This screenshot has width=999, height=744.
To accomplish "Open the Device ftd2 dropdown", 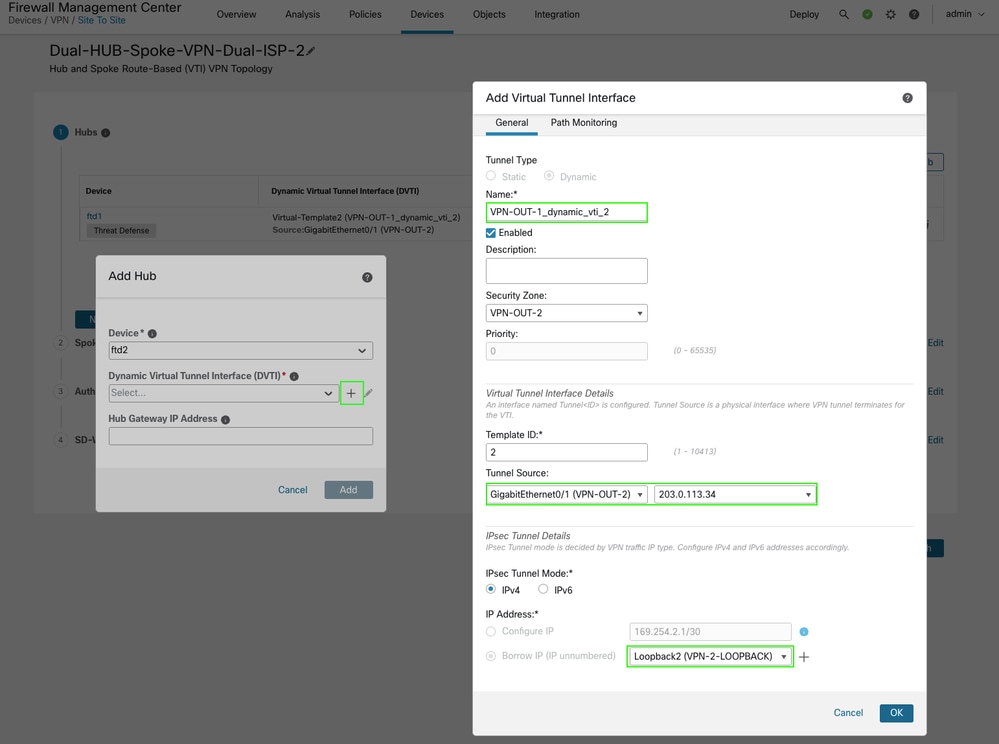I will point(240,350).
